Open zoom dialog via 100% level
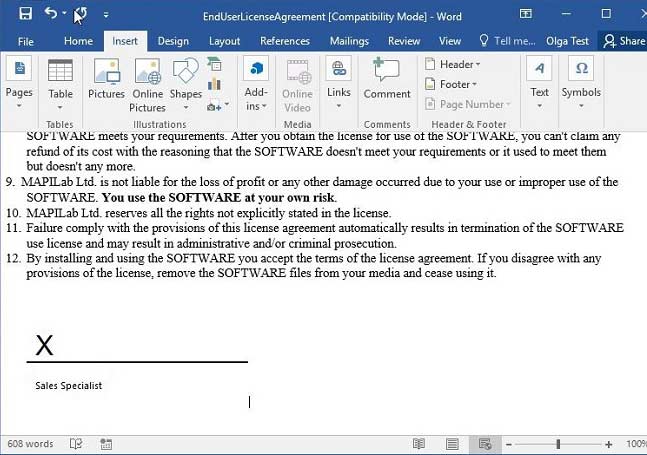 coord(636,444)
